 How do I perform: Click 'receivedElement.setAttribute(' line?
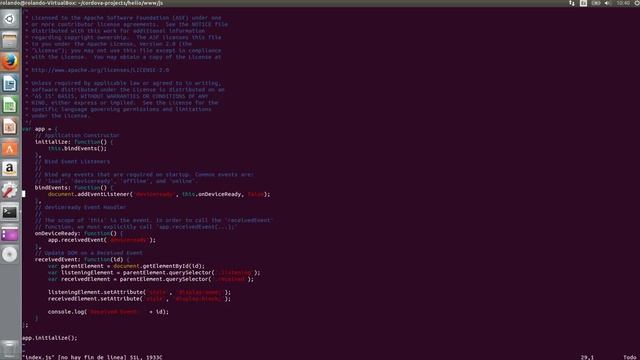pyautogui.click(x=140, y=299)
